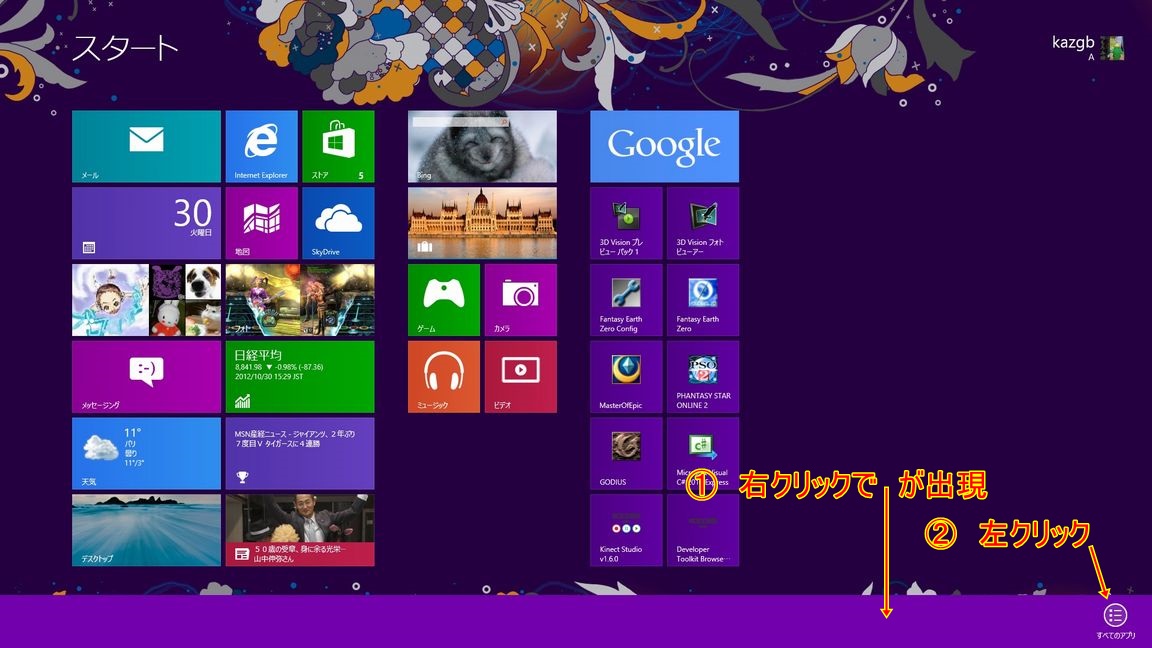The width and height of the screenshot is (1152, 648).
Task: Launch Developer Toolkit Browser tile
Action: click(x=702, y=530)
